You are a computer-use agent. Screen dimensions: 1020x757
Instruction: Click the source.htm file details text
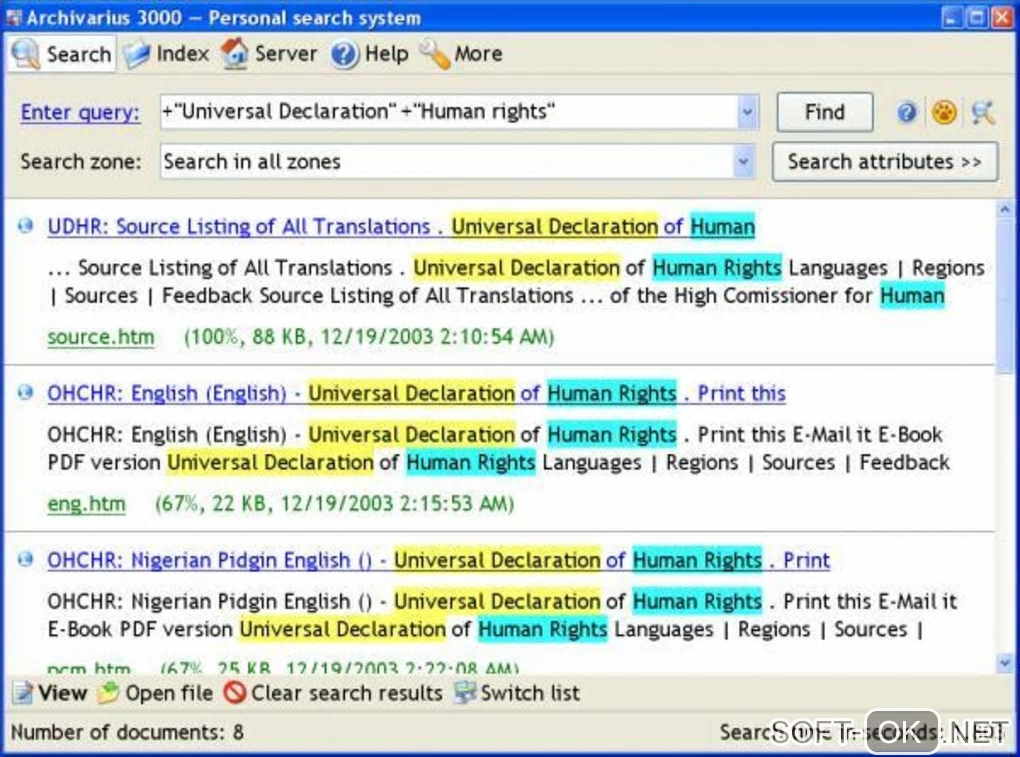pyautogui.click(x=369, y=337)
